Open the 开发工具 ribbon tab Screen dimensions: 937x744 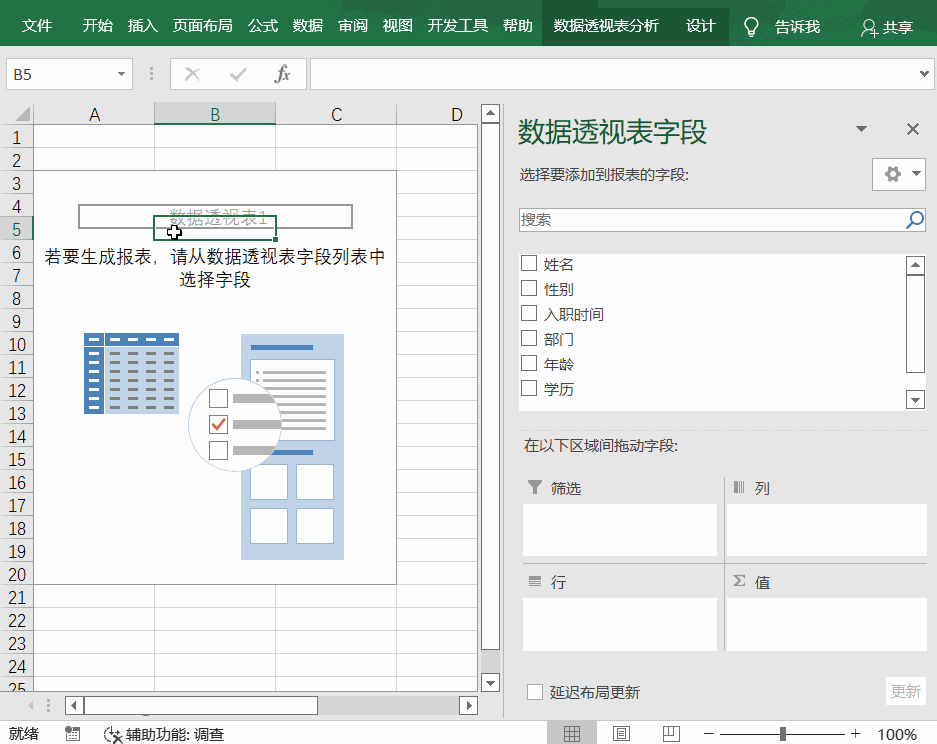458,26
